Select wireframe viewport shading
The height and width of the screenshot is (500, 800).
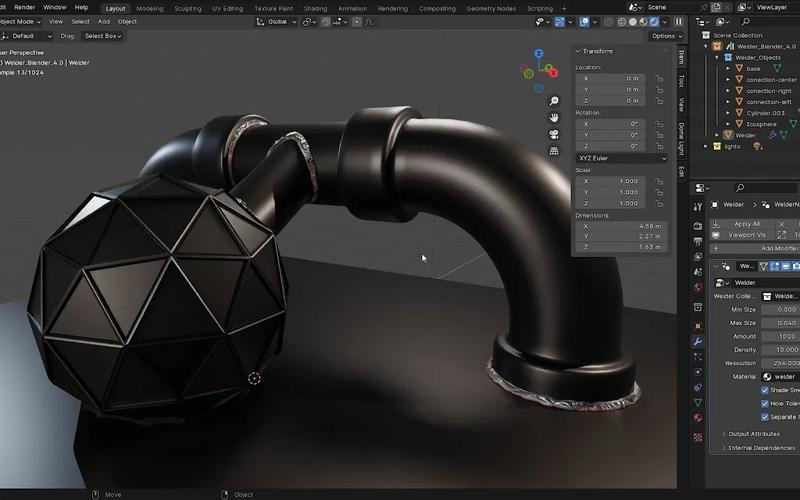coord(622,22)
